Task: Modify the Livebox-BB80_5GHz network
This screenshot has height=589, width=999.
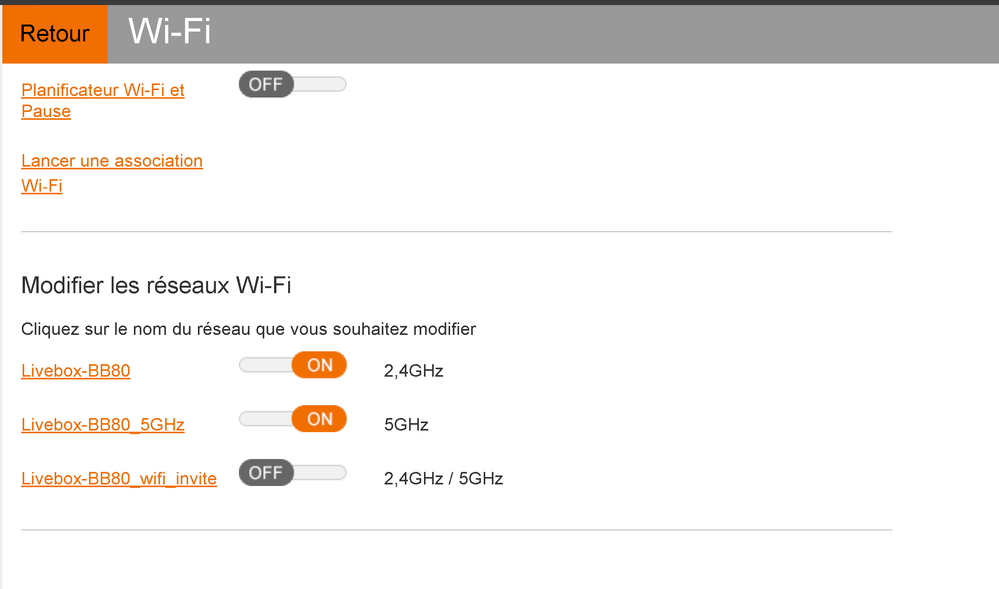Action: click(103, 424)
